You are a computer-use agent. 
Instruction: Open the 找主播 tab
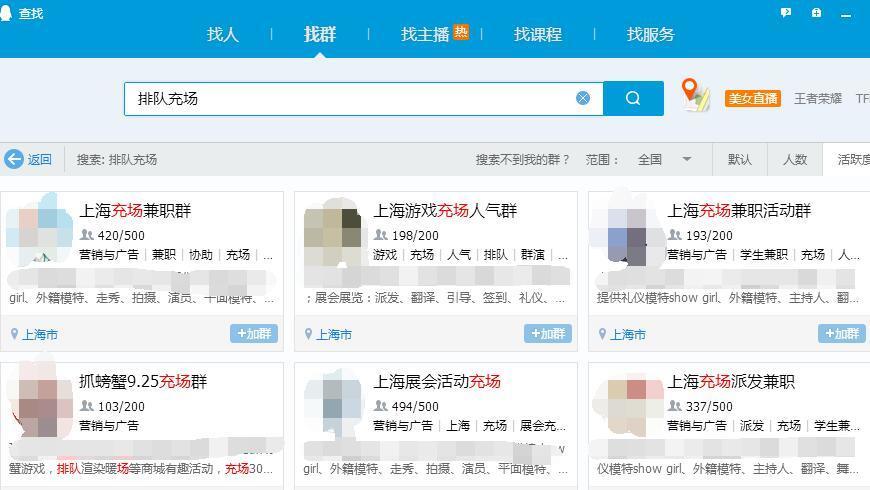tap(425, 34)
